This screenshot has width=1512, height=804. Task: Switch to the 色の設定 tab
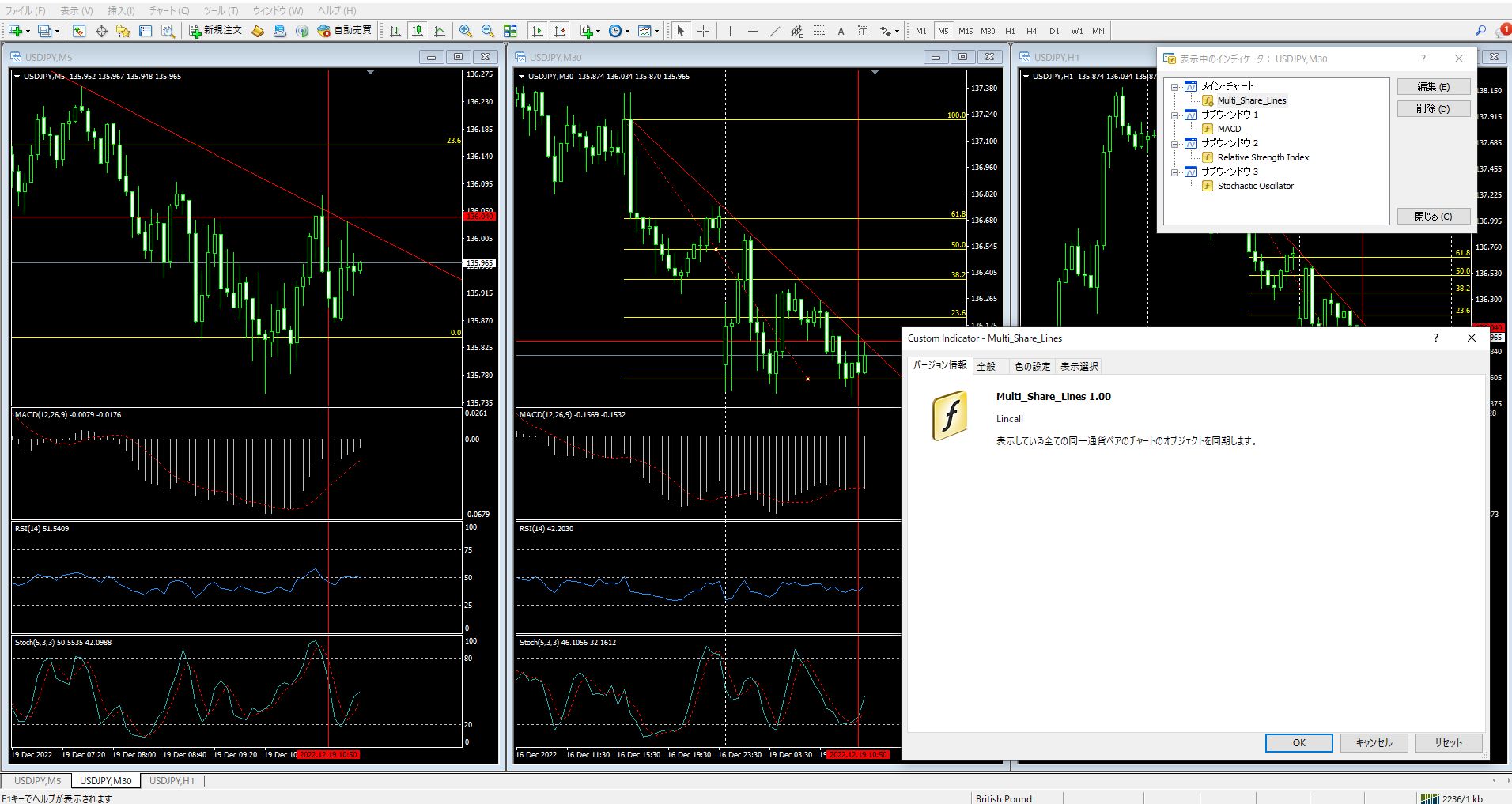tap(1032, 366)
